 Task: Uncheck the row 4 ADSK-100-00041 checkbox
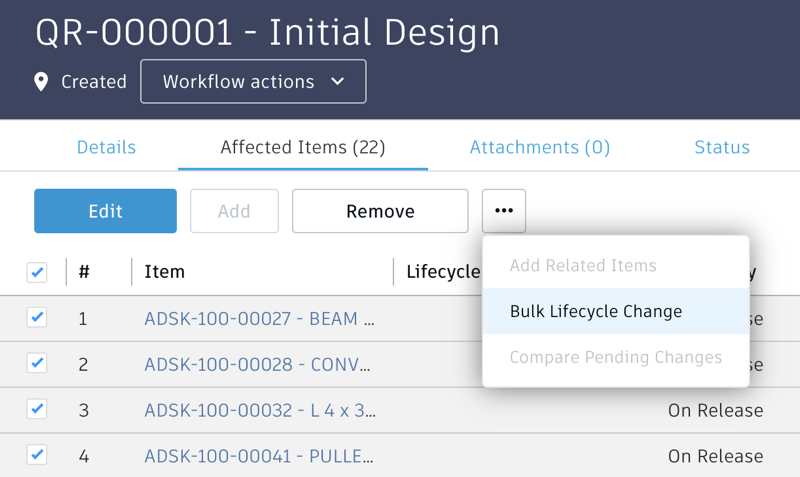[37, 455]
